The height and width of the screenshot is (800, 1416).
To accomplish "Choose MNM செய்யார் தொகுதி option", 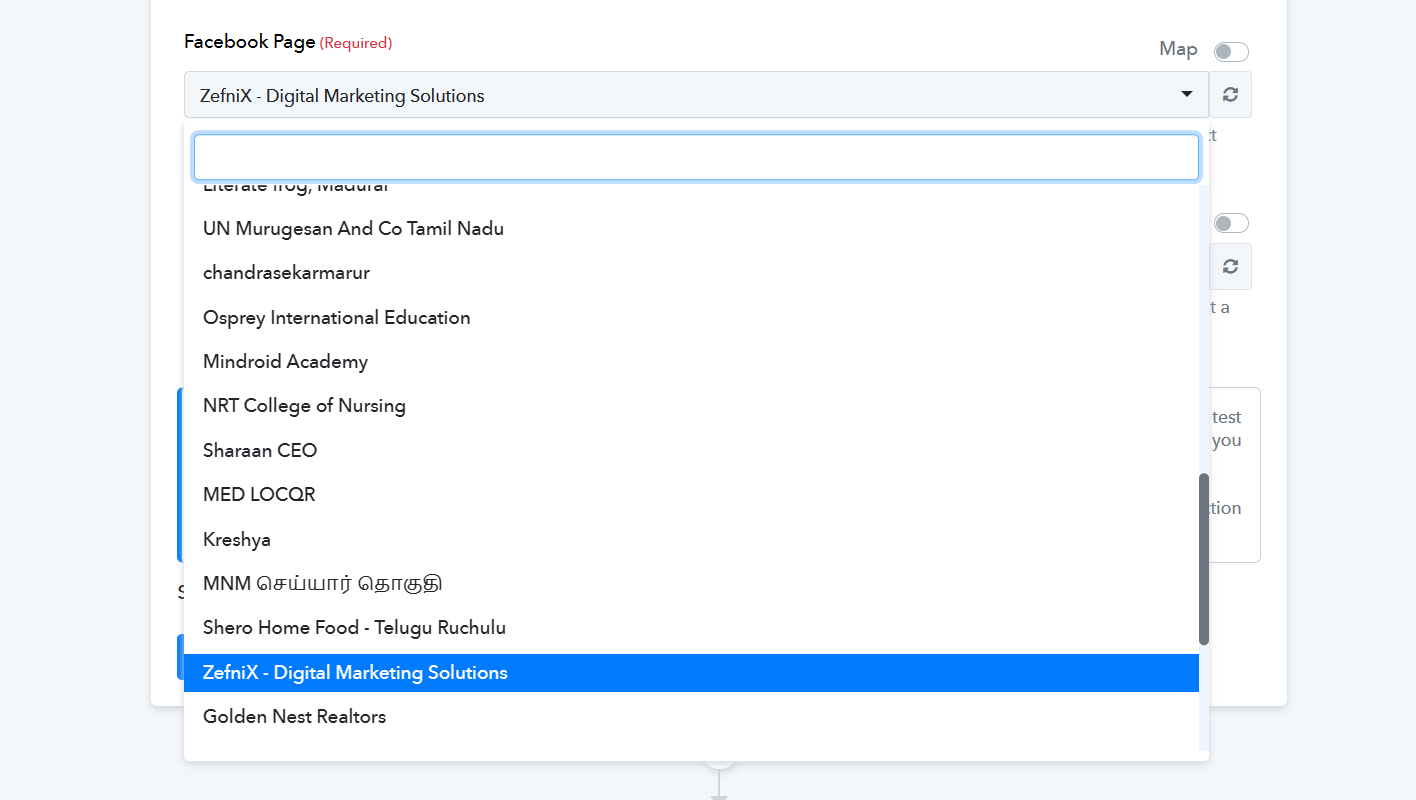I will point(691,584).
